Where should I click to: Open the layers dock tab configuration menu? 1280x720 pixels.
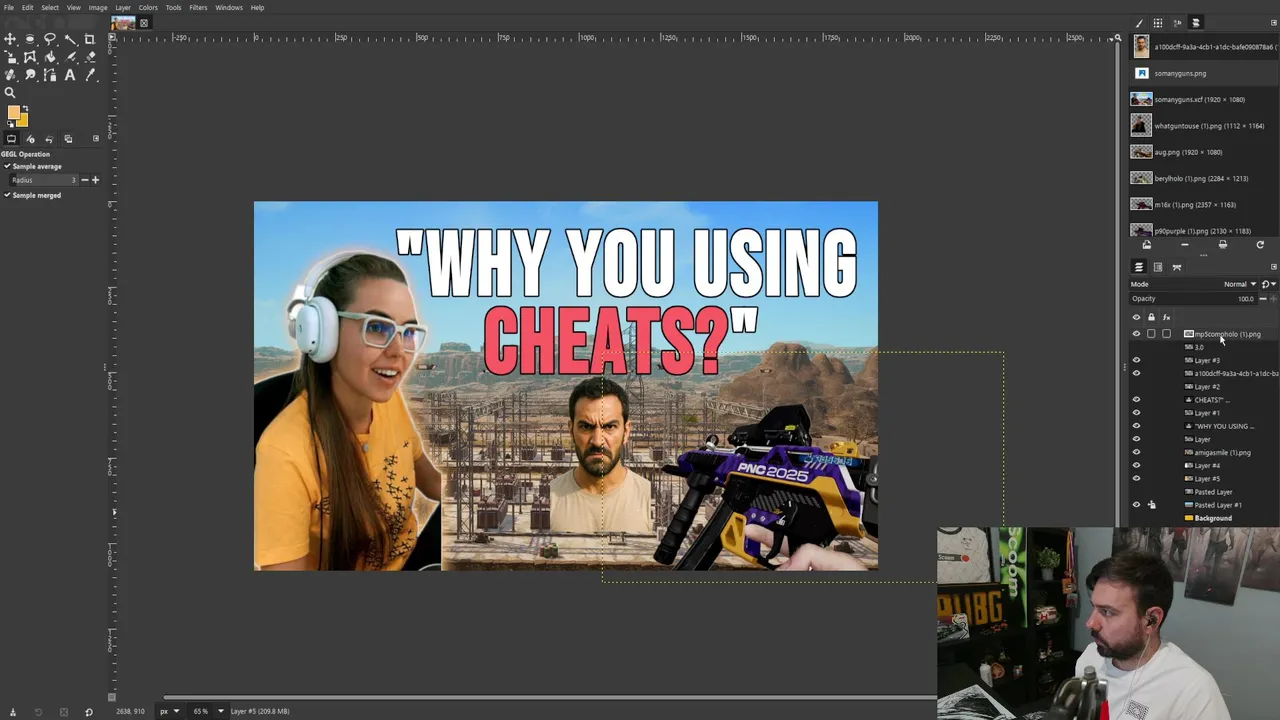point(1273,267)
